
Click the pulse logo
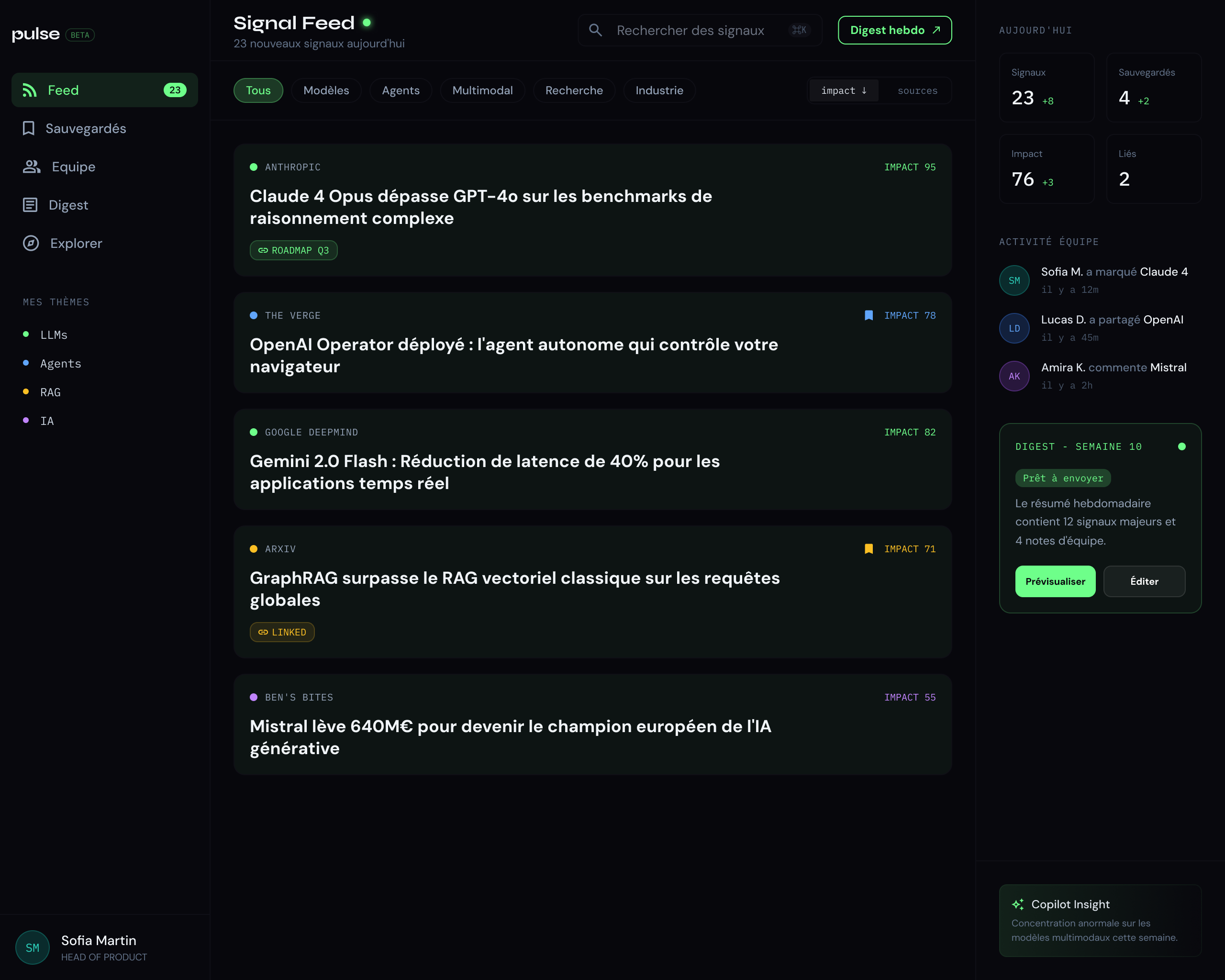click(x=36, y=34)
